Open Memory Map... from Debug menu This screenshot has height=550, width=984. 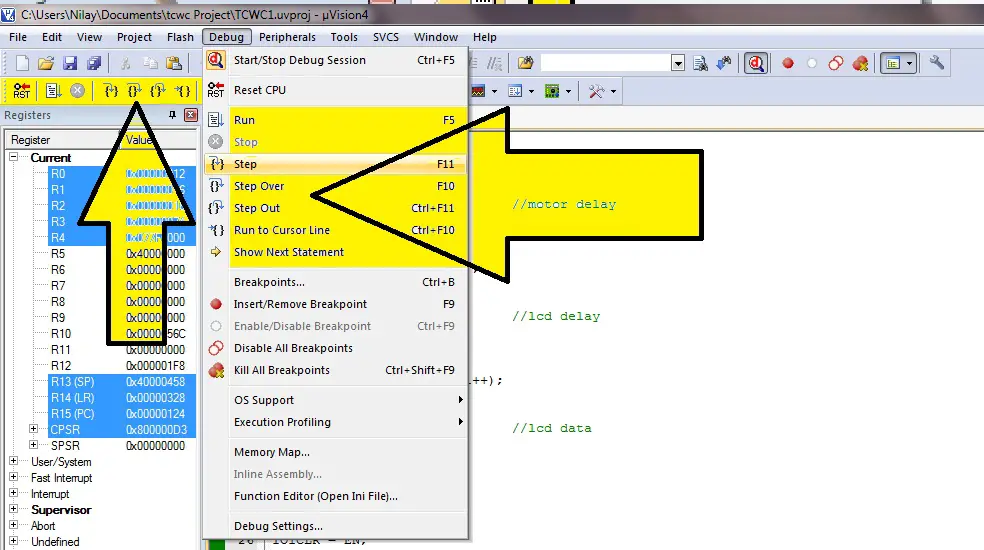click(x=336, y=452)
